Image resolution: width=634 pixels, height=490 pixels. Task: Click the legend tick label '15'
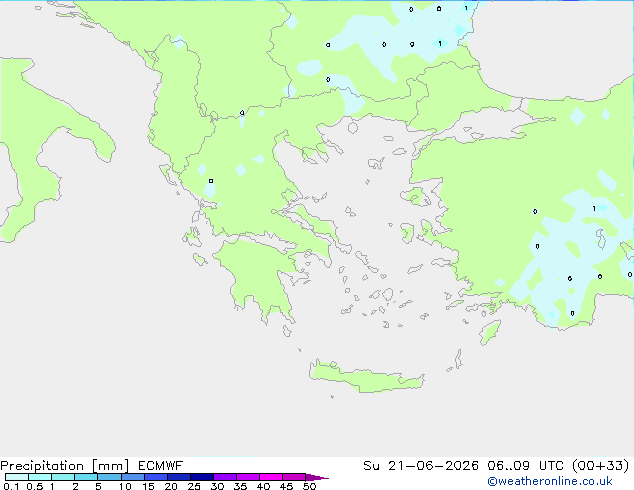148,486
